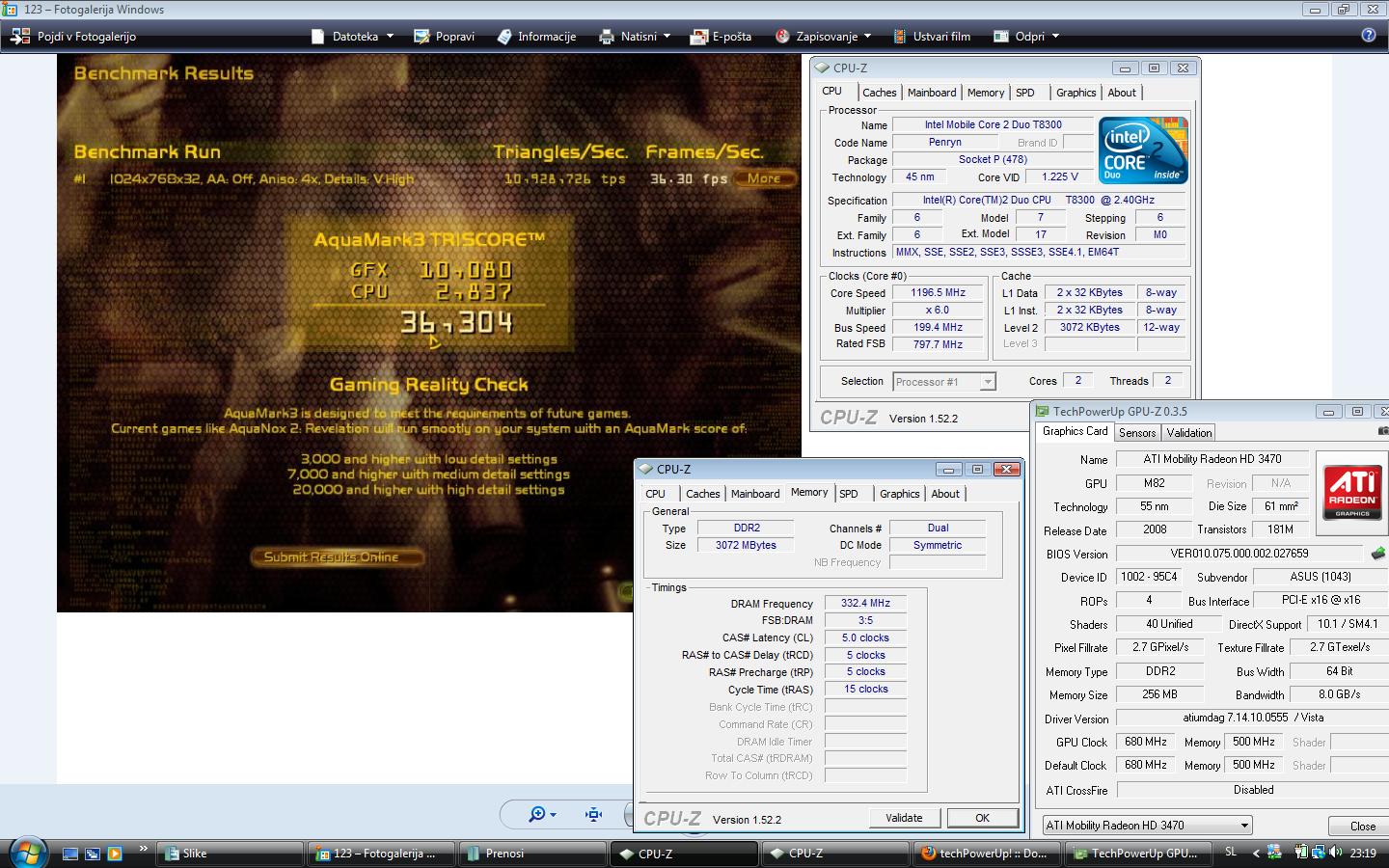Click the printer icon beside Natisni
Image resolution: width=1389 pixels, height=868 pixels.
click(607, 37)
